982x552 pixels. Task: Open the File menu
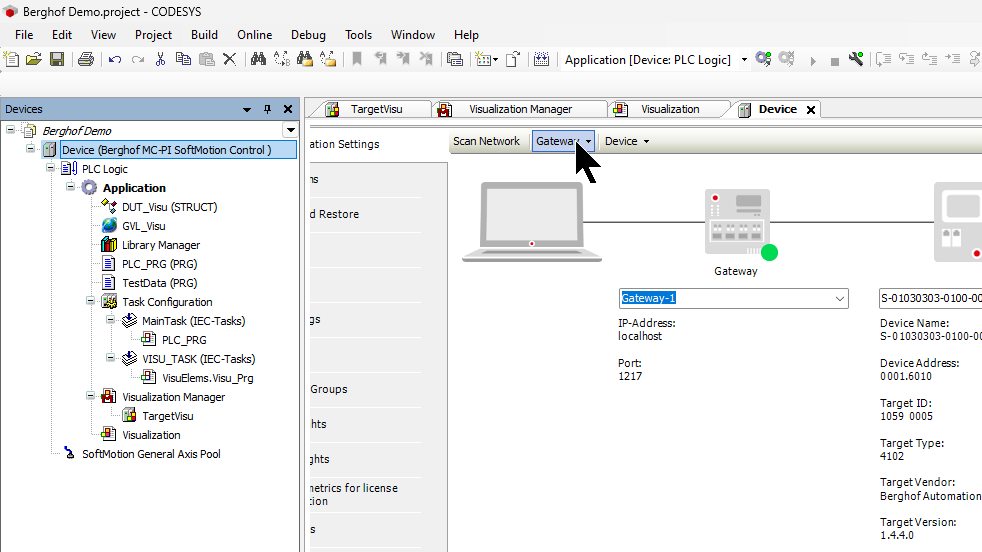pos(24,35)
